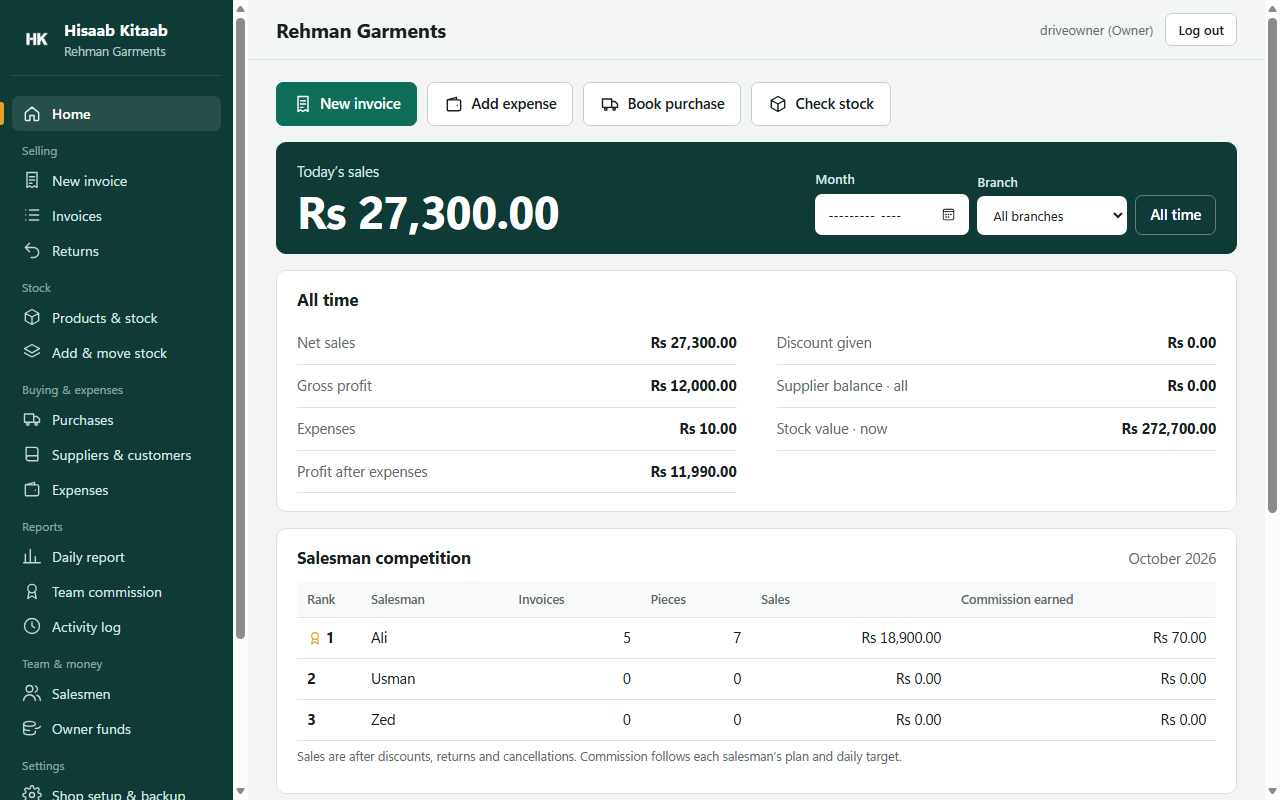Click the Stock value Rs 272,700.00 amount
The image size is (1280, 800).
pyautogui.click(x=1169, y=429)
